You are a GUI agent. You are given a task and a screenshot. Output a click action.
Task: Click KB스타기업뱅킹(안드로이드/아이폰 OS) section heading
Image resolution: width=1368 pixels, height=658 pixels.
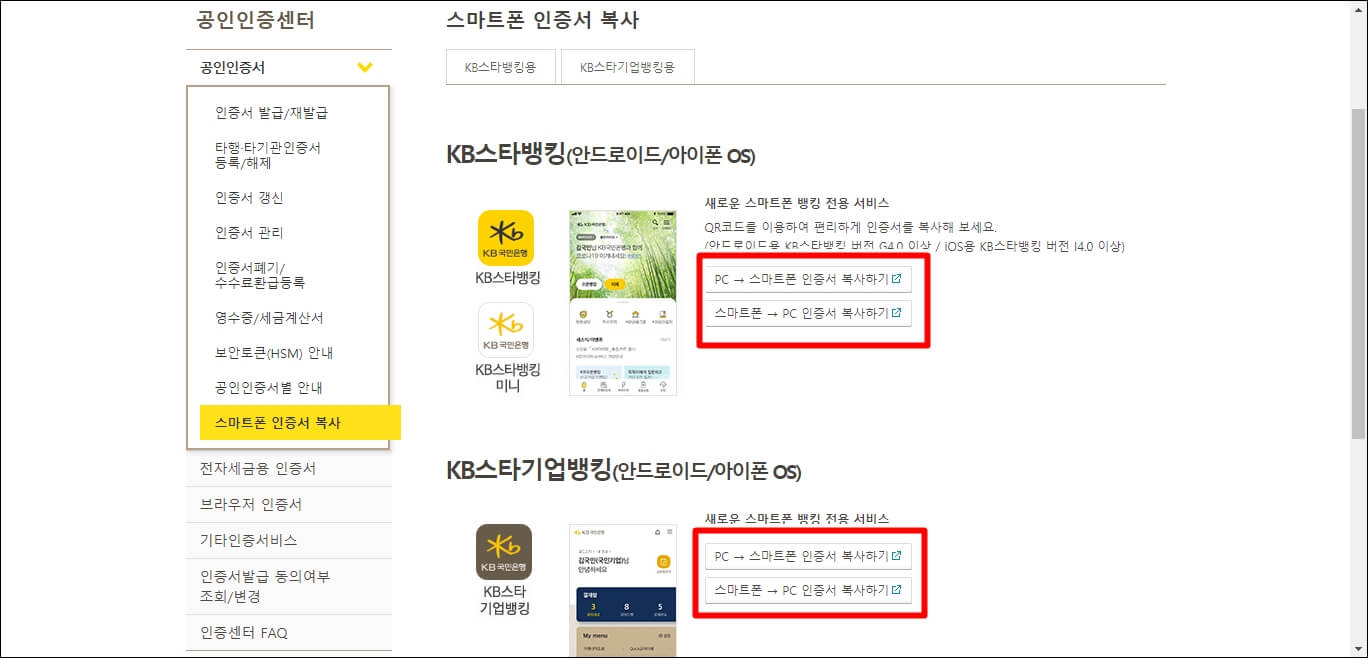point(623,469)
